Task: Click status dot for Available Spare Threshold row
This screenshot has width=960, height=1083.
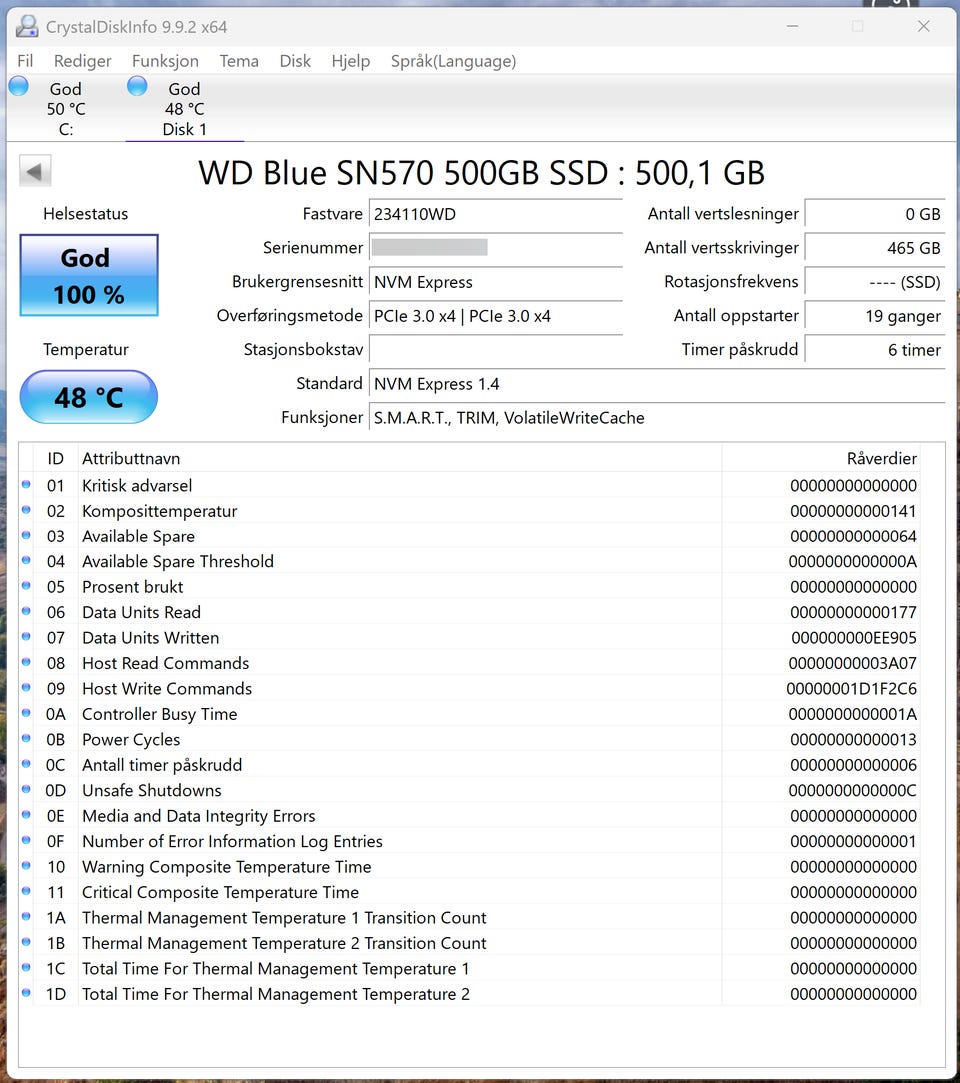Action: click(26, 561)
